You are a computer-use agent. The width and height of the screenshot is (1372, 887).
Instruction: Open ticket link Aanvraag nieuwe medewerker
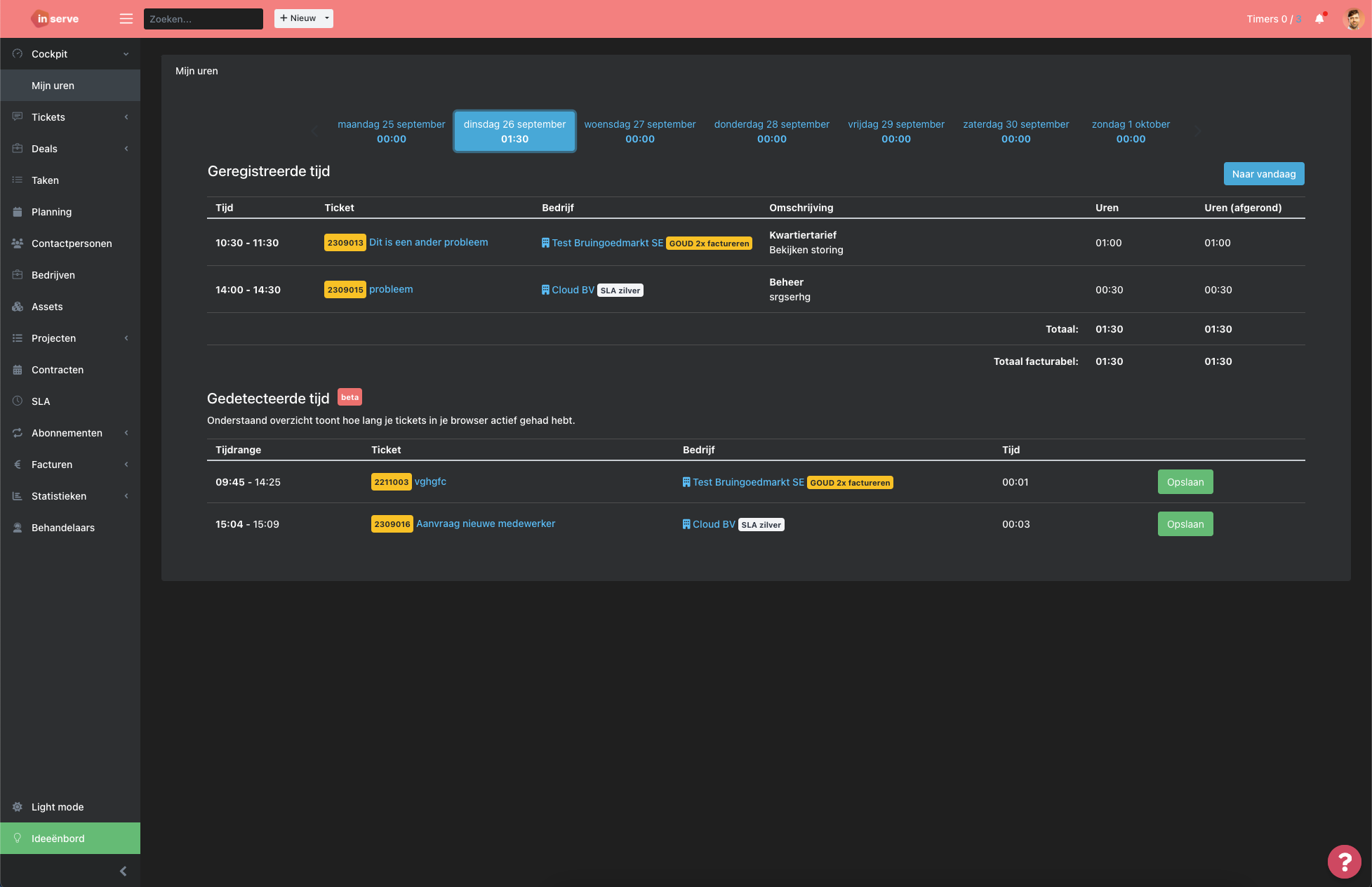tap(485, 523)
